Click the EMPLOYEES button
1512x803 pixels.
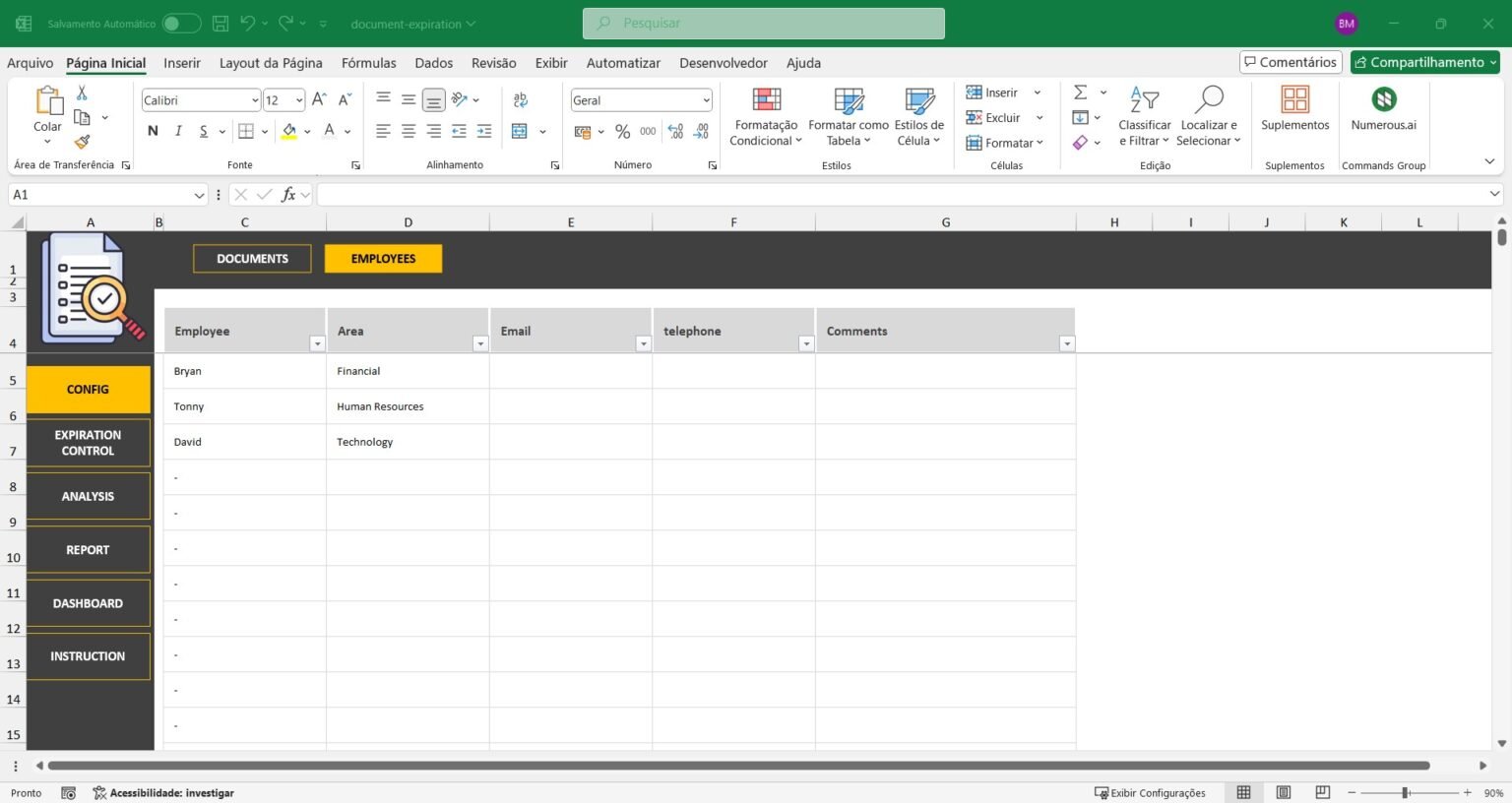[x=383, y=258]
